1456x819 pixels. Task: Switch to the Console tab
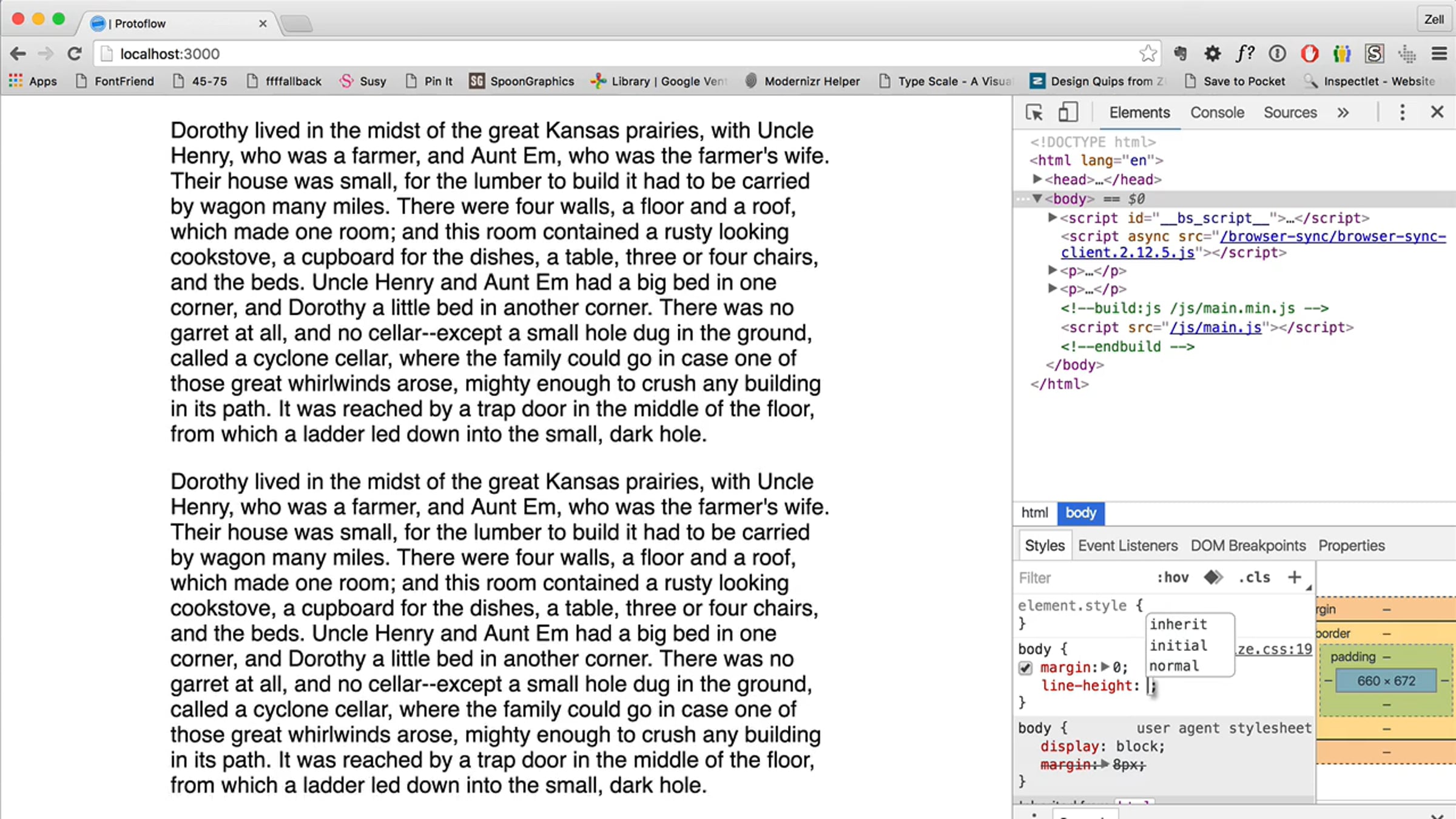[x=1217, y=113]
